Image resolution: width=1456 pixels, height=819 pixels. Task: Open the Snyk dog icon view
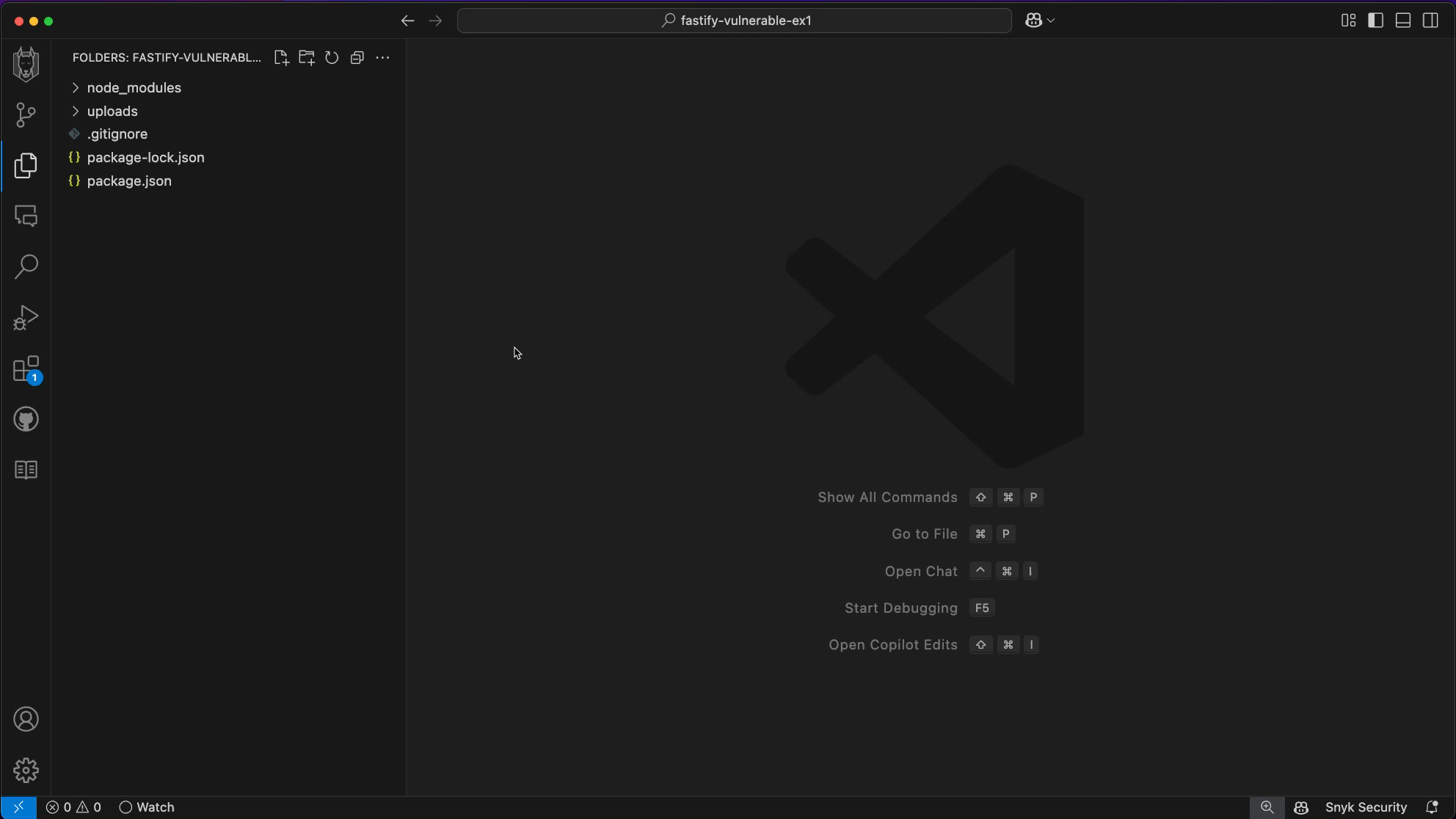26,64
